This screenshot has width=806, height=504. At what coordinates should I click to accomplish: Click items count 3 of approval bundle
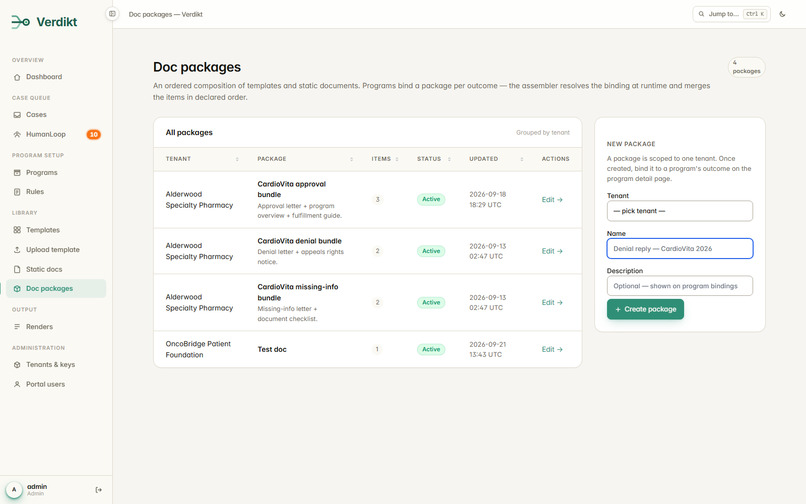[377, 200]
